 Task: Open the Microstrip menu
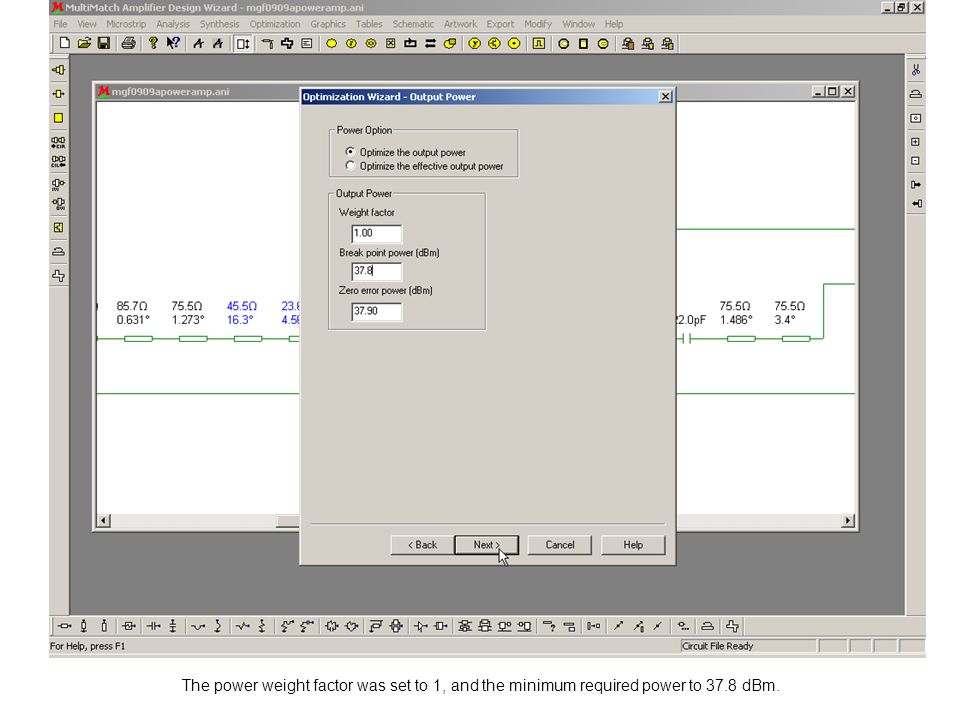(126, 24)
